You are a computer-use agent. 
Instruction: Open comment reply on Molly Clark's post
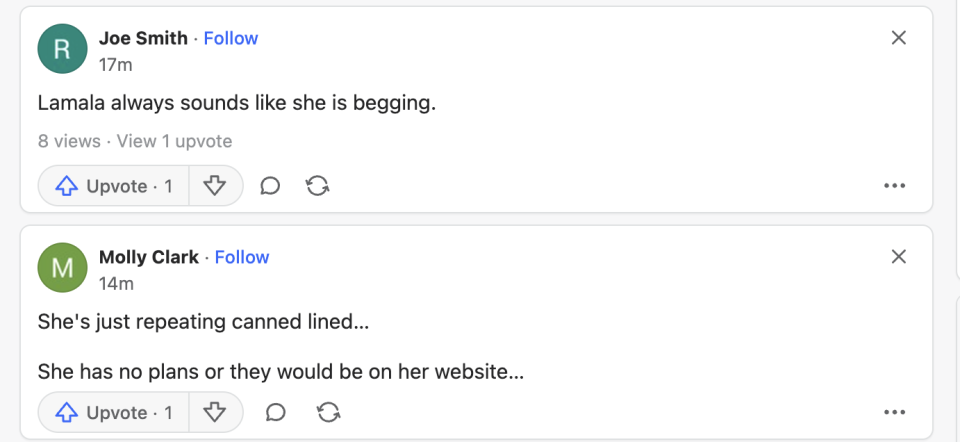[276, 413]
